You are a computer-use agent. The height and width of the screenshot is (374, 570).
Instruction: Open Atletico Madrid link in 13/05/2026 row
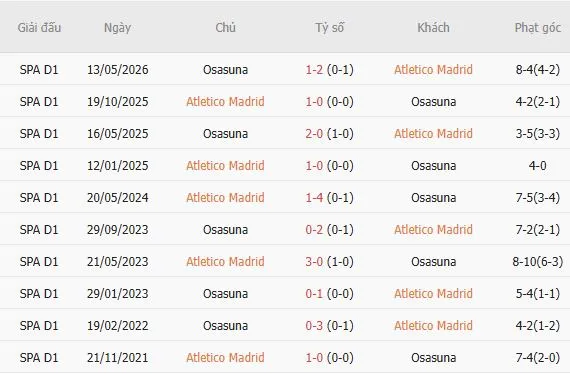pos(433,69)
